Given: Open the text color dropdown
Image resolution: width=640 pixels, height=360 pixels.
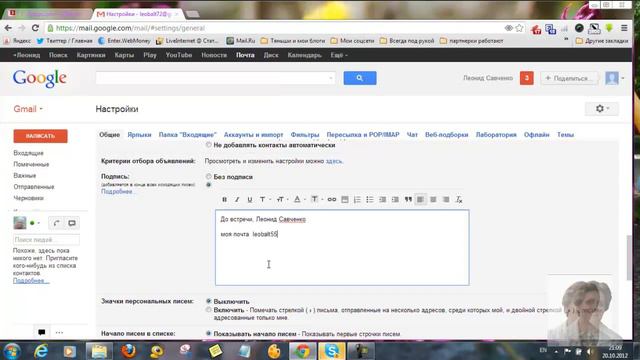Looking at the screenshot, I should [299, 200].
